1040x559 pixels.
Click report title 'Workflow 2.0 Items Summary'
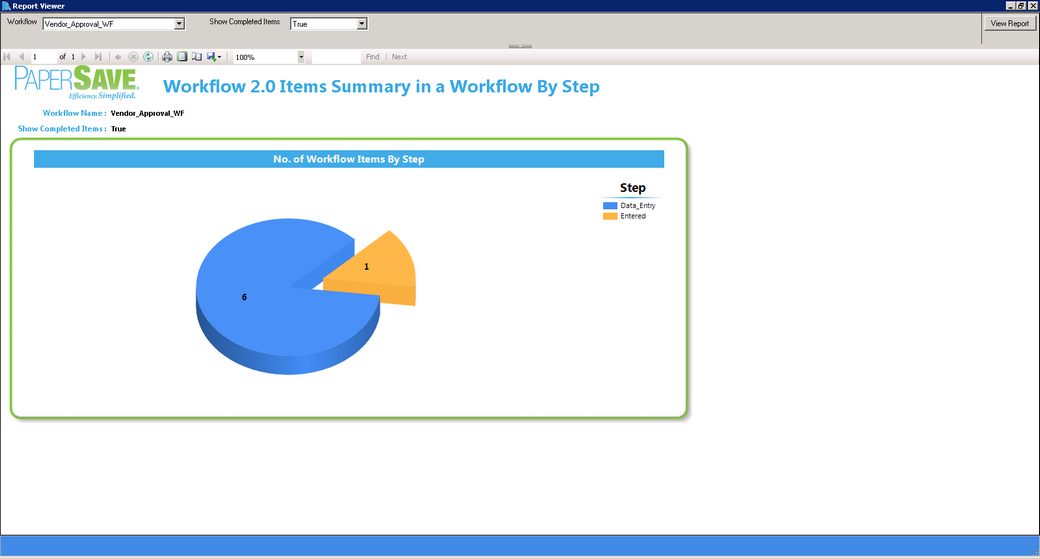coord(381,87)
